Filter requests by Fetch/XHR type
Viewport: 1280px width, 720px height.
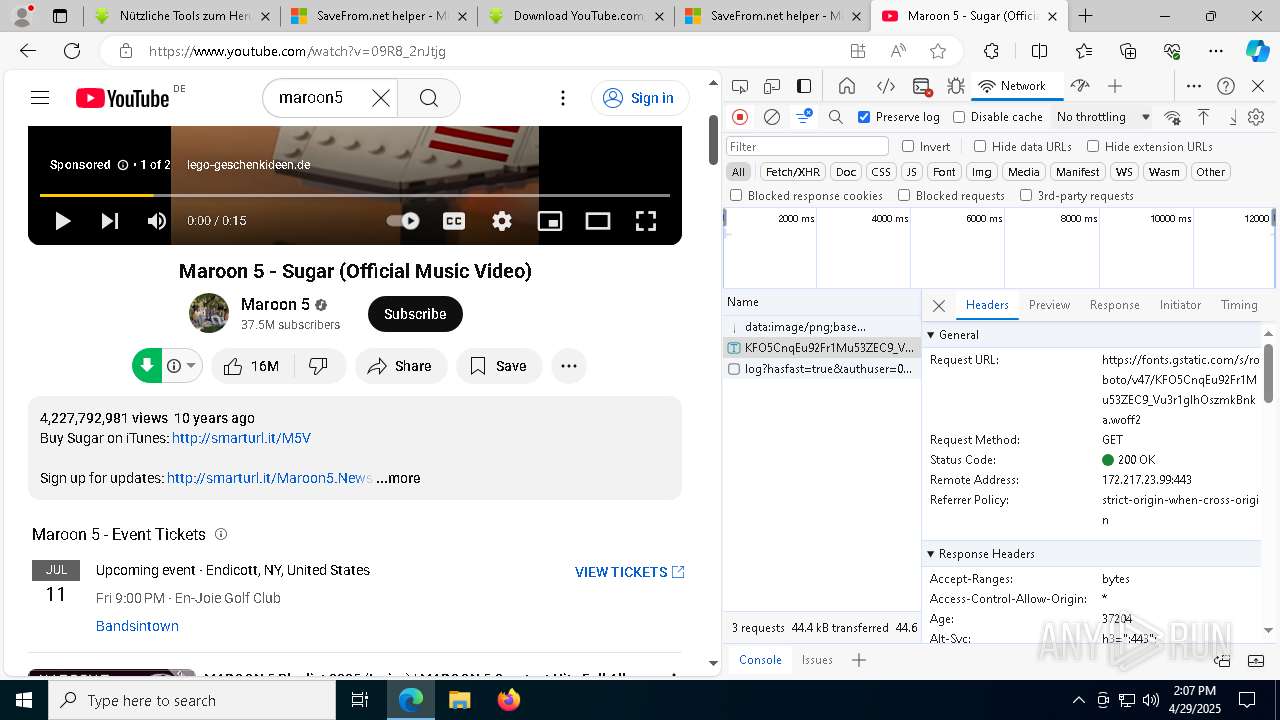pyautogui.click(x=793, y=172)
